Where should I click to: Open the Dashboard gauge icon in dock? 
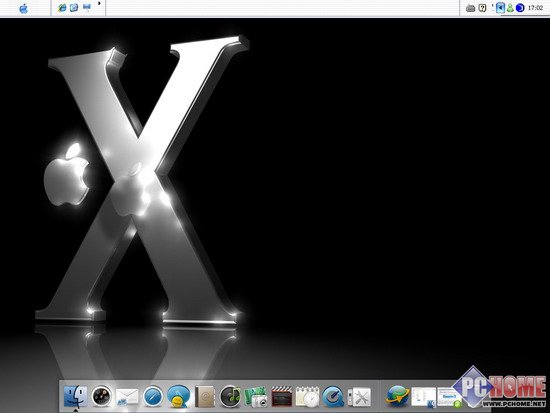pos(101,397)
